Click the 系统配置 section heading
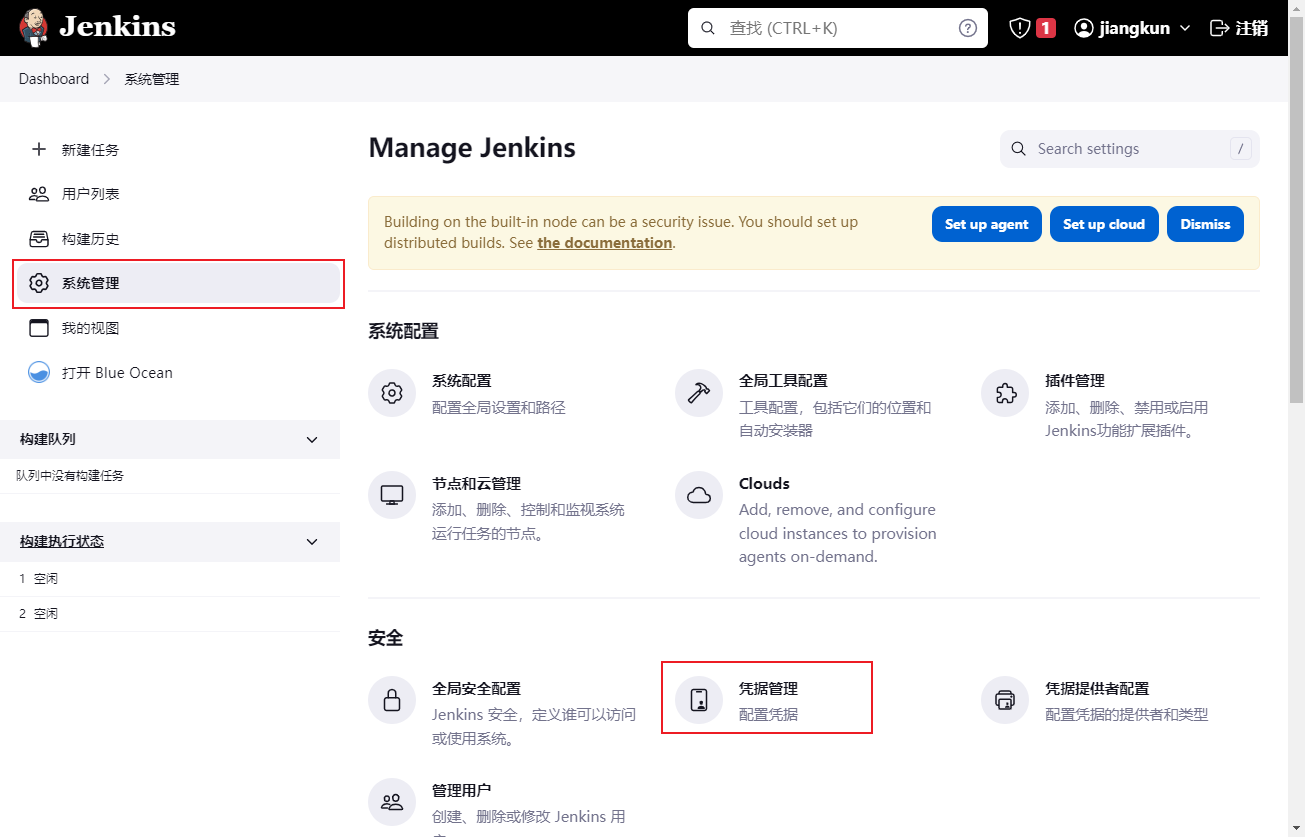This screenshot has width=1305, height=837. coord(404,331)
